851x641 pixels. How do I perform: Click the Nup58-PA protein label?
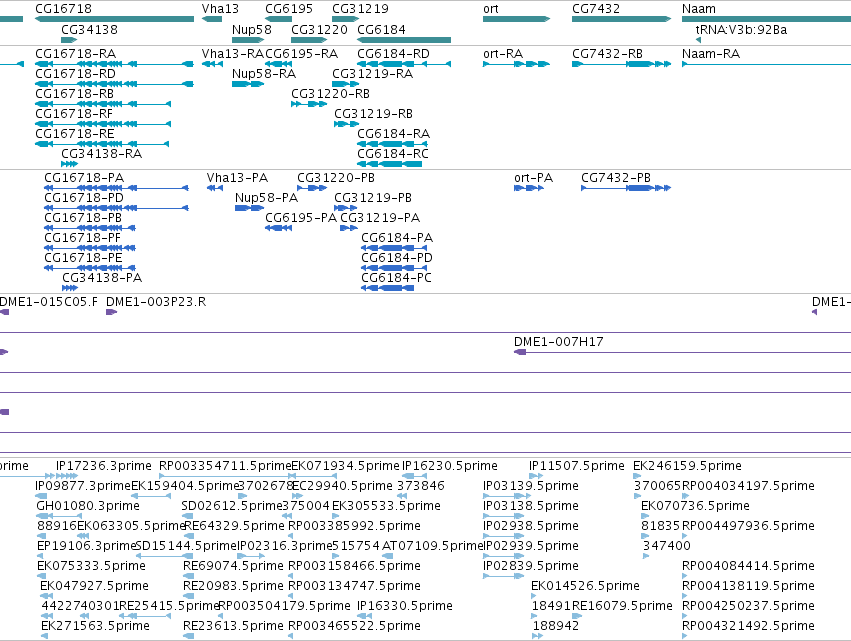click(x=266, y=198)
